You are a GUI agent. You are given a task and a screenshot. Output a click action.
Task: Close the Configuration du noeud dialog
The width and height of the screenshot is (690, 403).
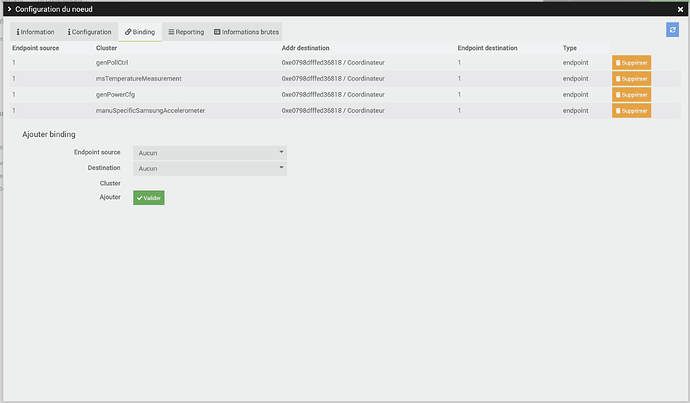(x=680, y=9)
